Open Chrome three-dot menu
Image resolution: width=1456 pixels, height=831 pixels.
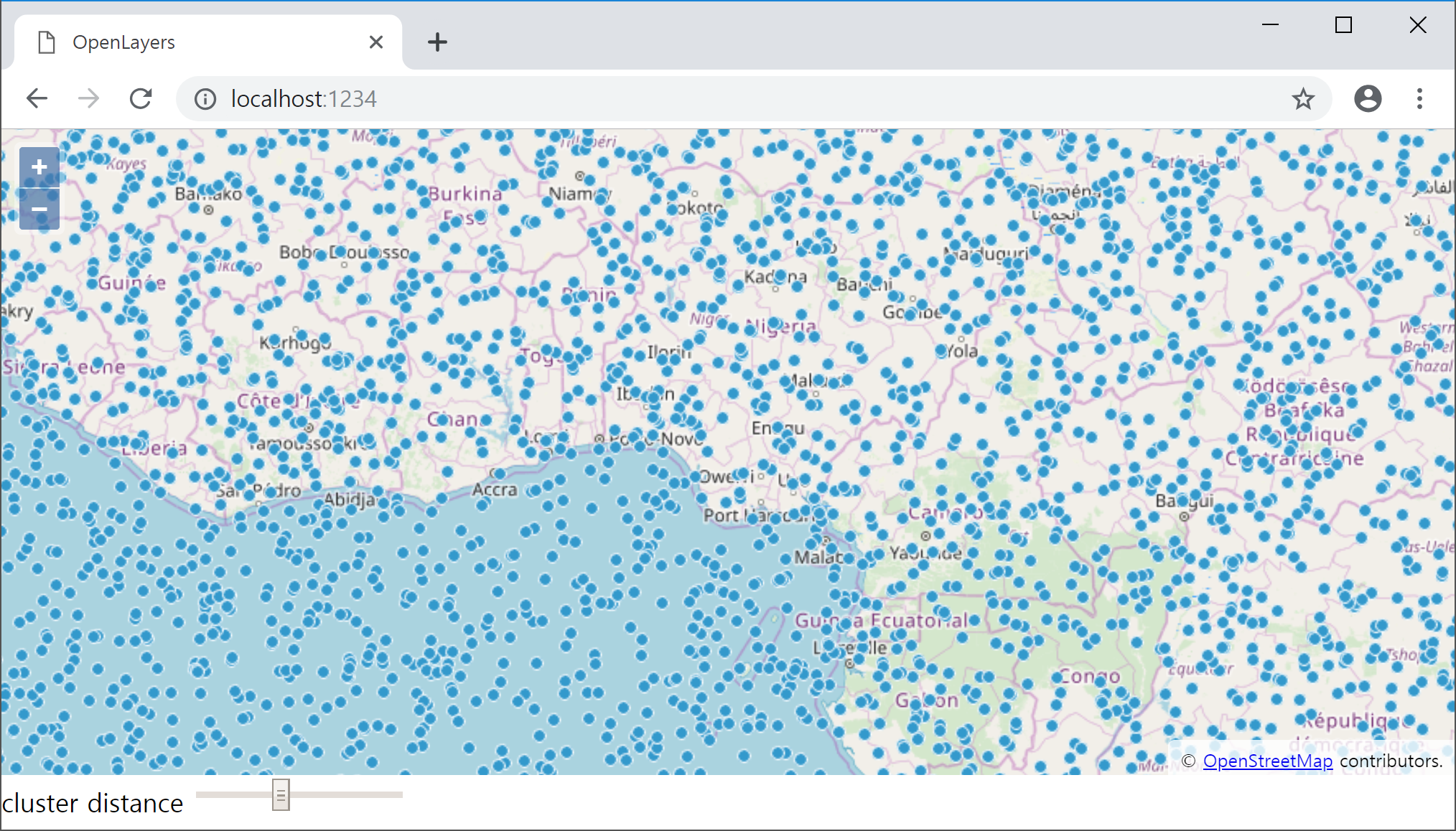tap(1419, 98)
